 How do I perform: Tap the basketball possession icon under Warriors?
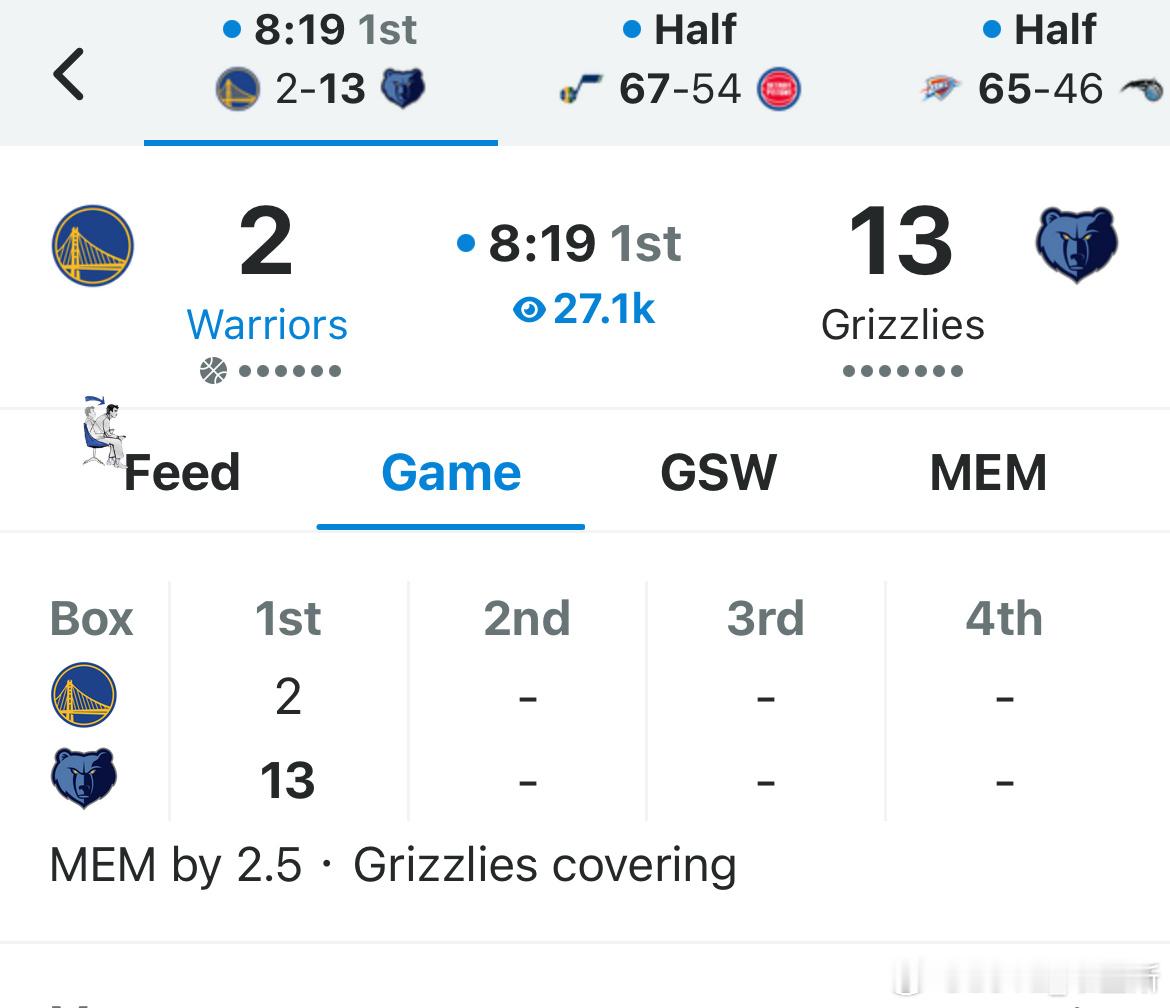coord(213,371)
